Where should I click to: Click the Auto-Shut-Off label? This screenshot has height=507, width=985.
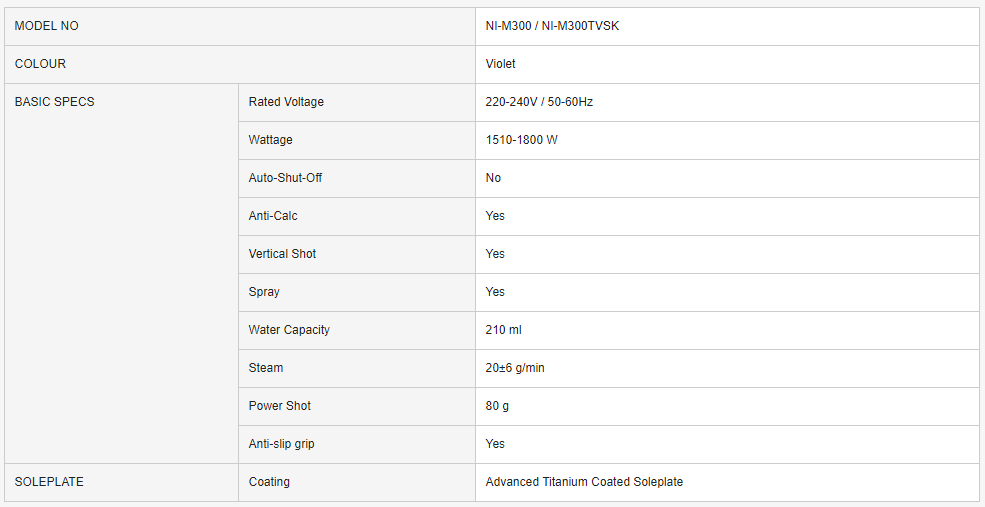click(x=285, y=178)
